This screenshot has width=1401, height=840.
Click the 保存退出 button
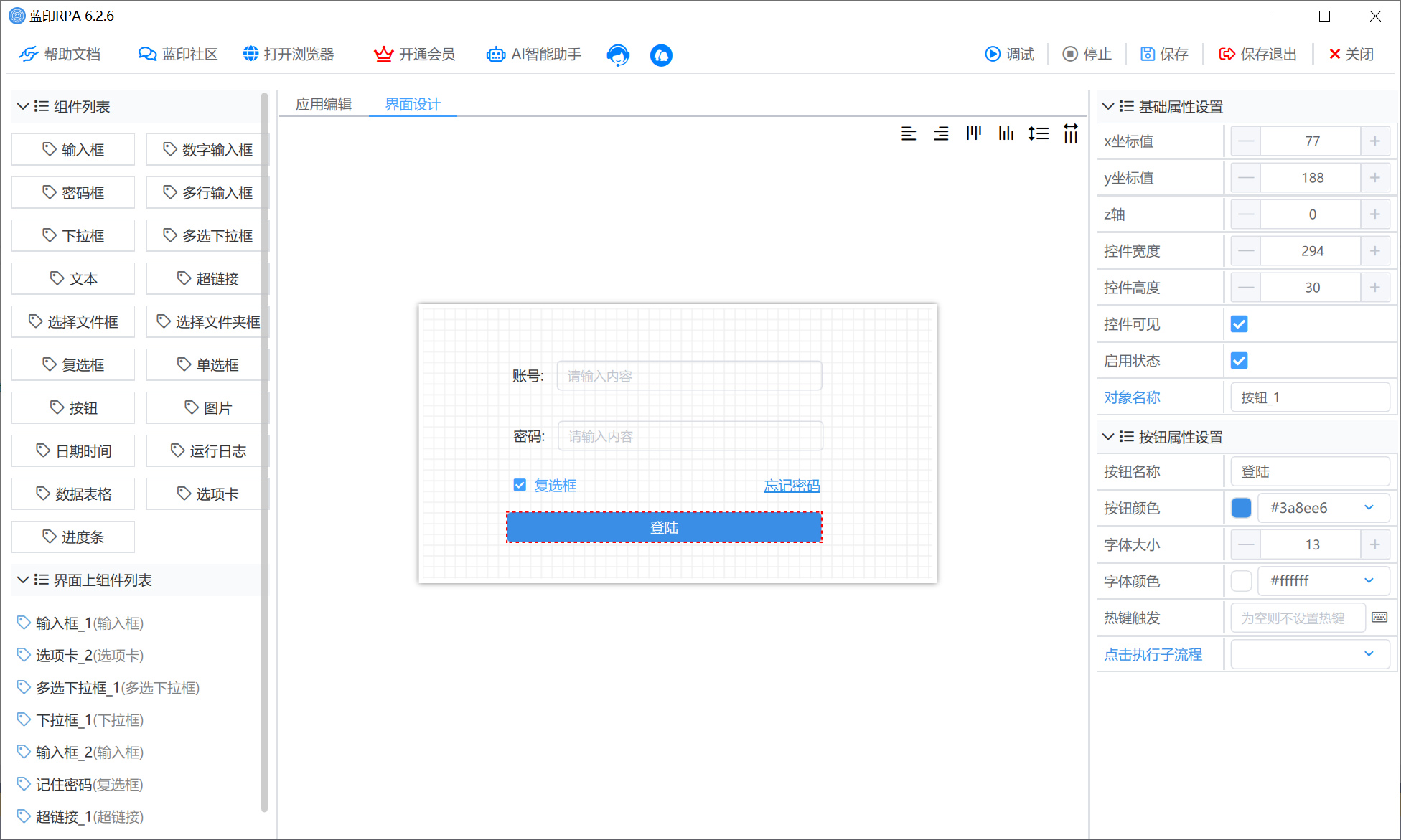point(1257,54)
